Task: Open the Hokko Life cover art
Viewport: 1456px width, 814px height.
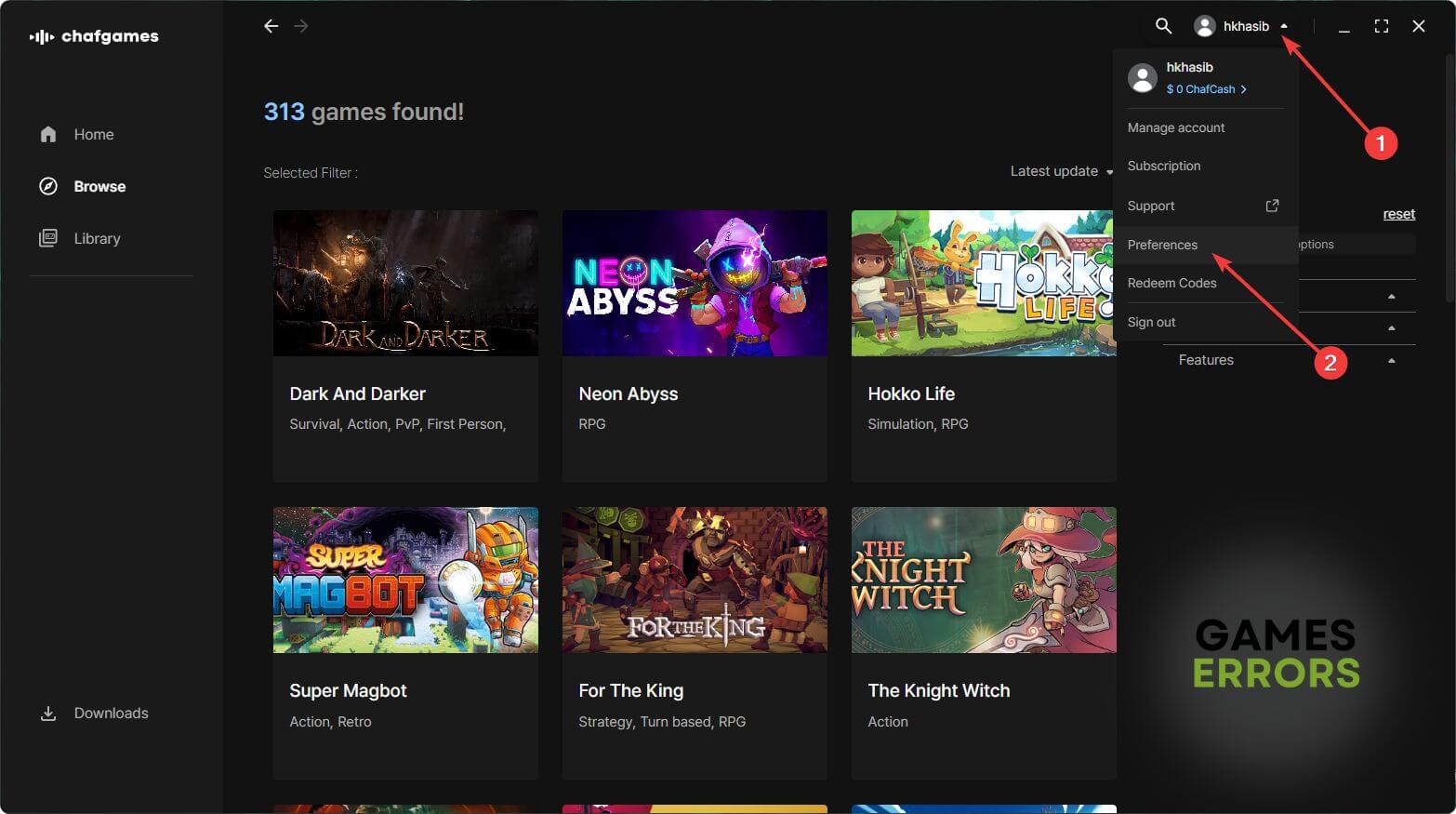Action: 982,283
